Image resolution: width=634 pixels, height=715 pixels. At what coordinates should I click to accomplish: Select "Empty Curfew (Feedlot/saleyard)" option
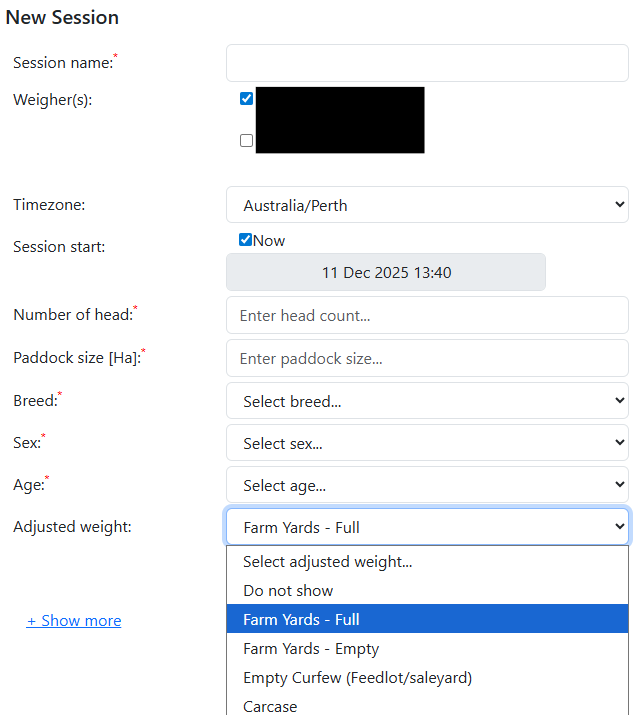357,678
